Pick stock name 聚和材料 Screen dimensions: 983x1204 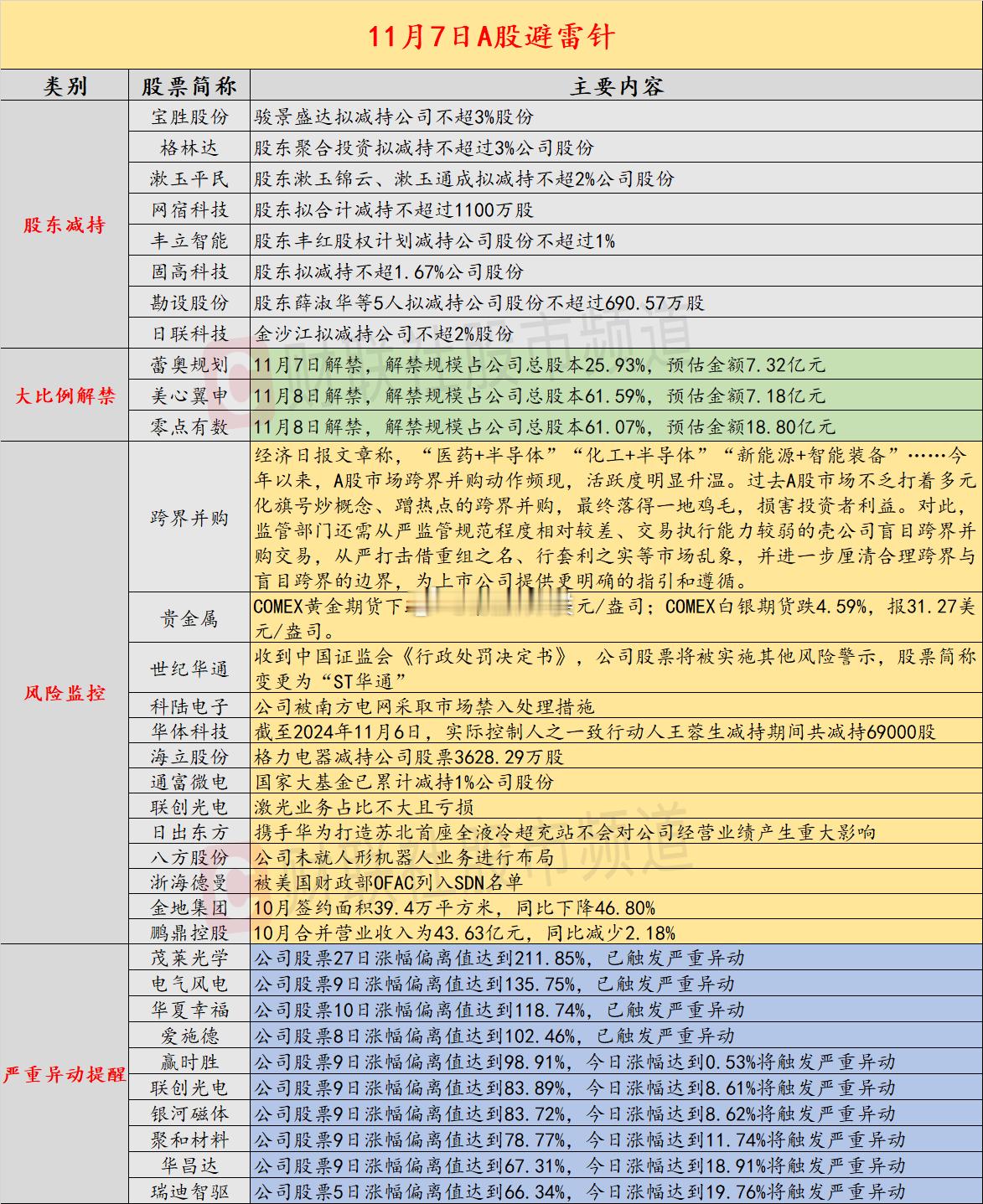tap(189, 1139)
